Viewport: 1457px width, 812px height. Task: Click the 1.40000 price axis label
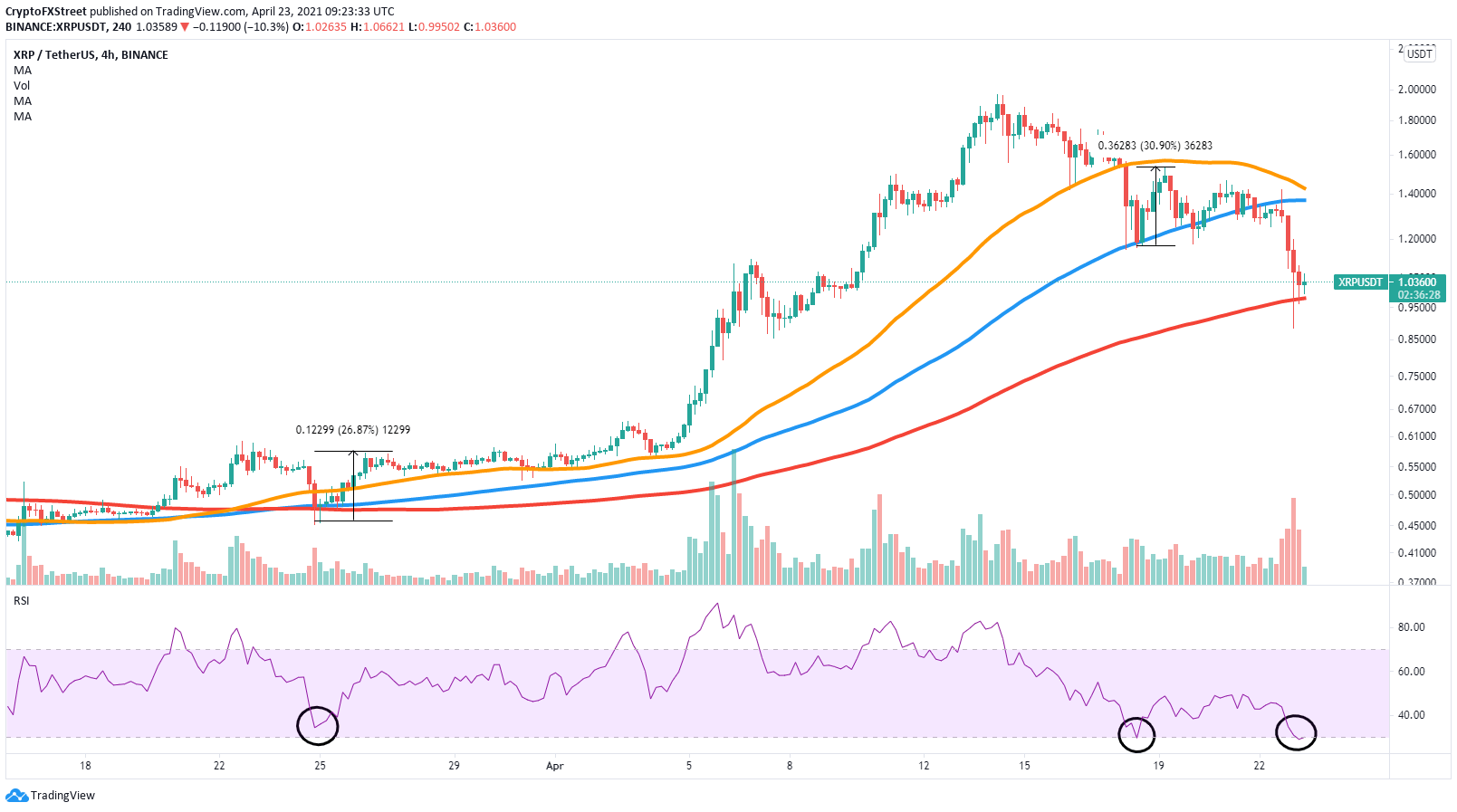tap(1417, 194)
